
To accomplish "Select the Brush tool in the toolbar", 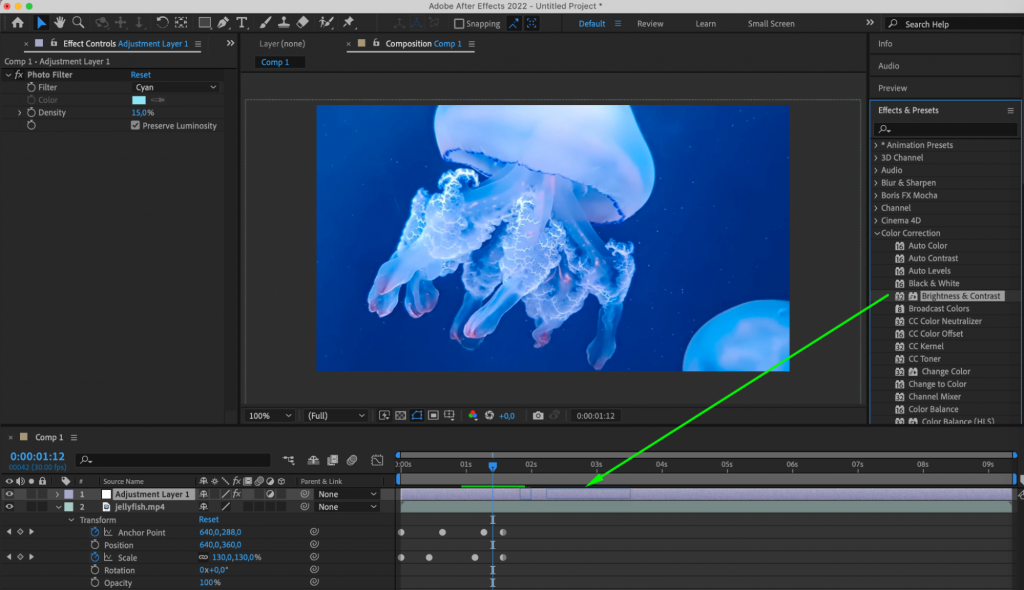I will 265,21.
